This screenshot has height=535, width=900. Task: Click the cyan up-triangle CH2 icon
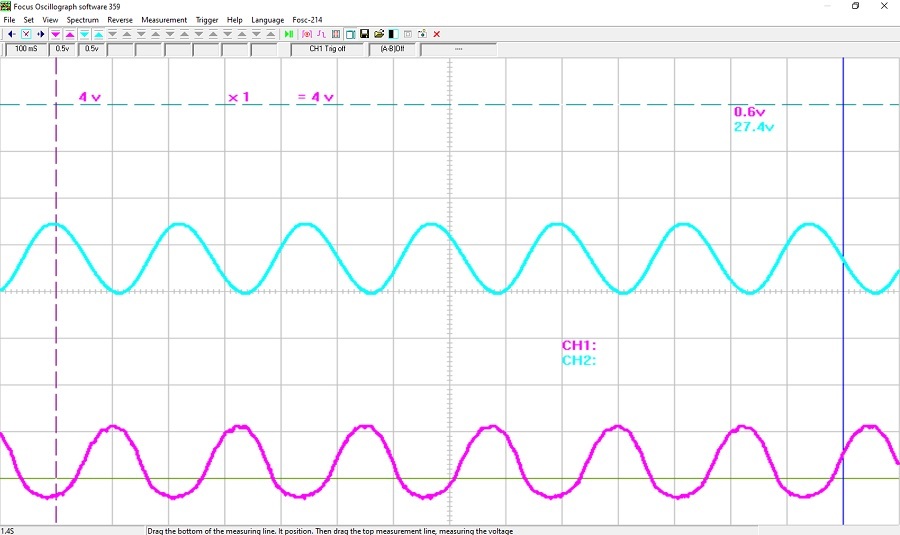[99, 34]
